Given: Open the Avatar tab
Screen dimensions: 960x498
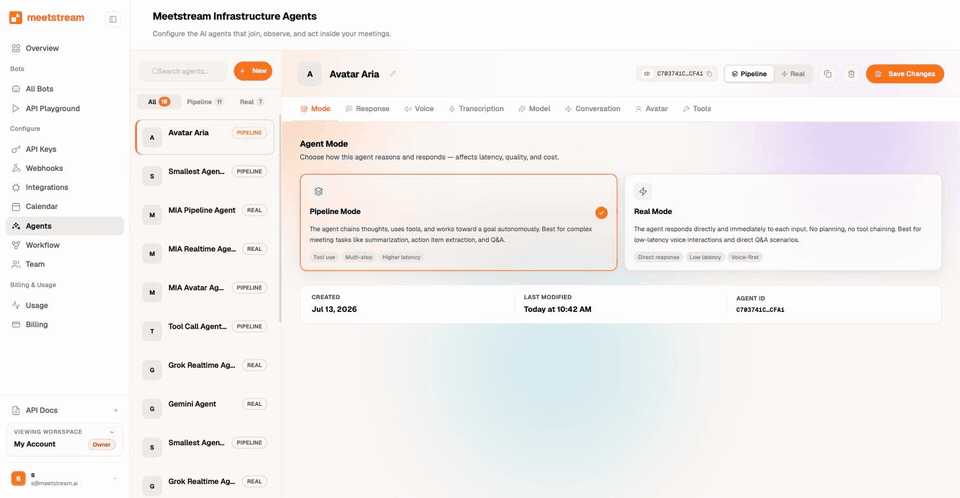Looking at the screenshot, I should click(x=651, y=108).
